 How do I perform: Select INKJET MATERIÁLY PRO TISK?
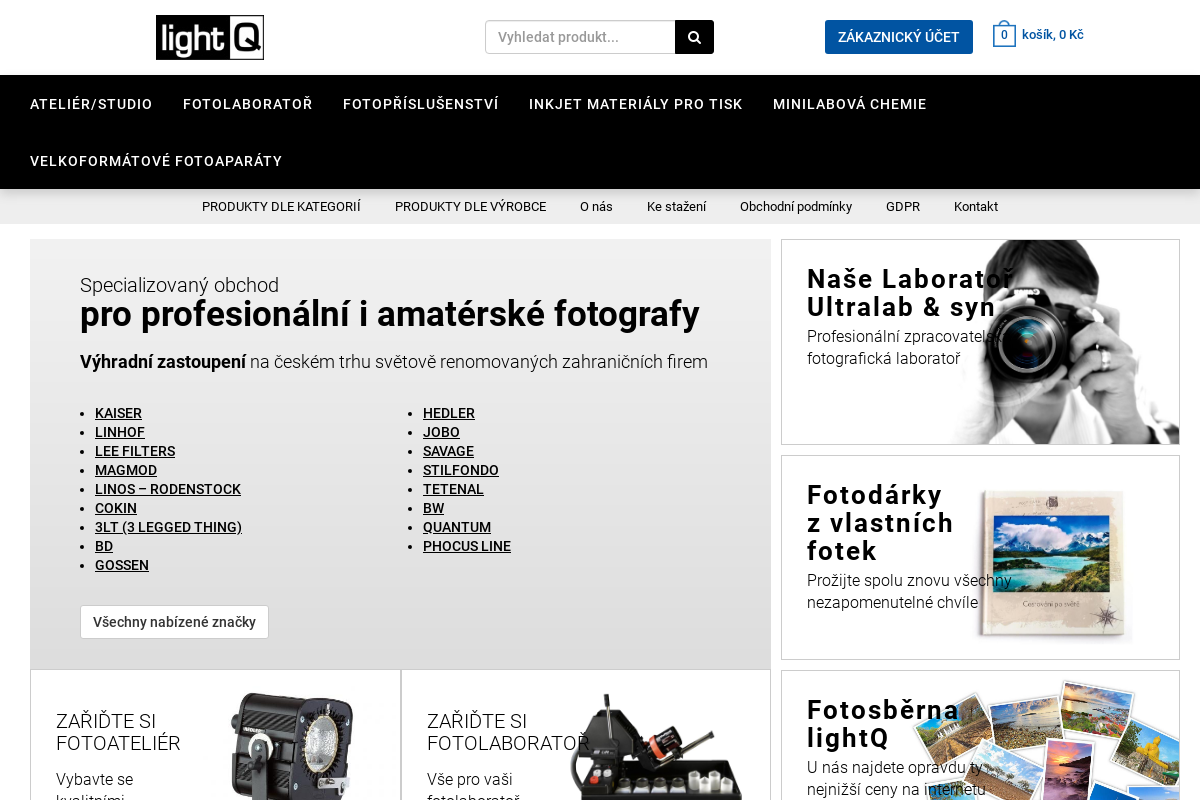635,104
